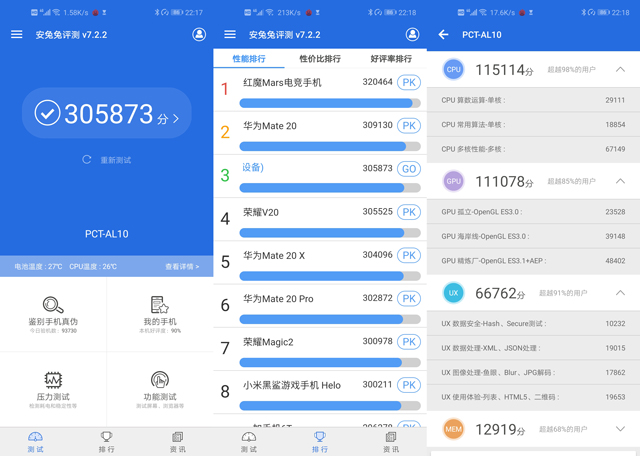Tap Bluetooth status icon on score screen
Screen dimensions: 640x456
157,13
